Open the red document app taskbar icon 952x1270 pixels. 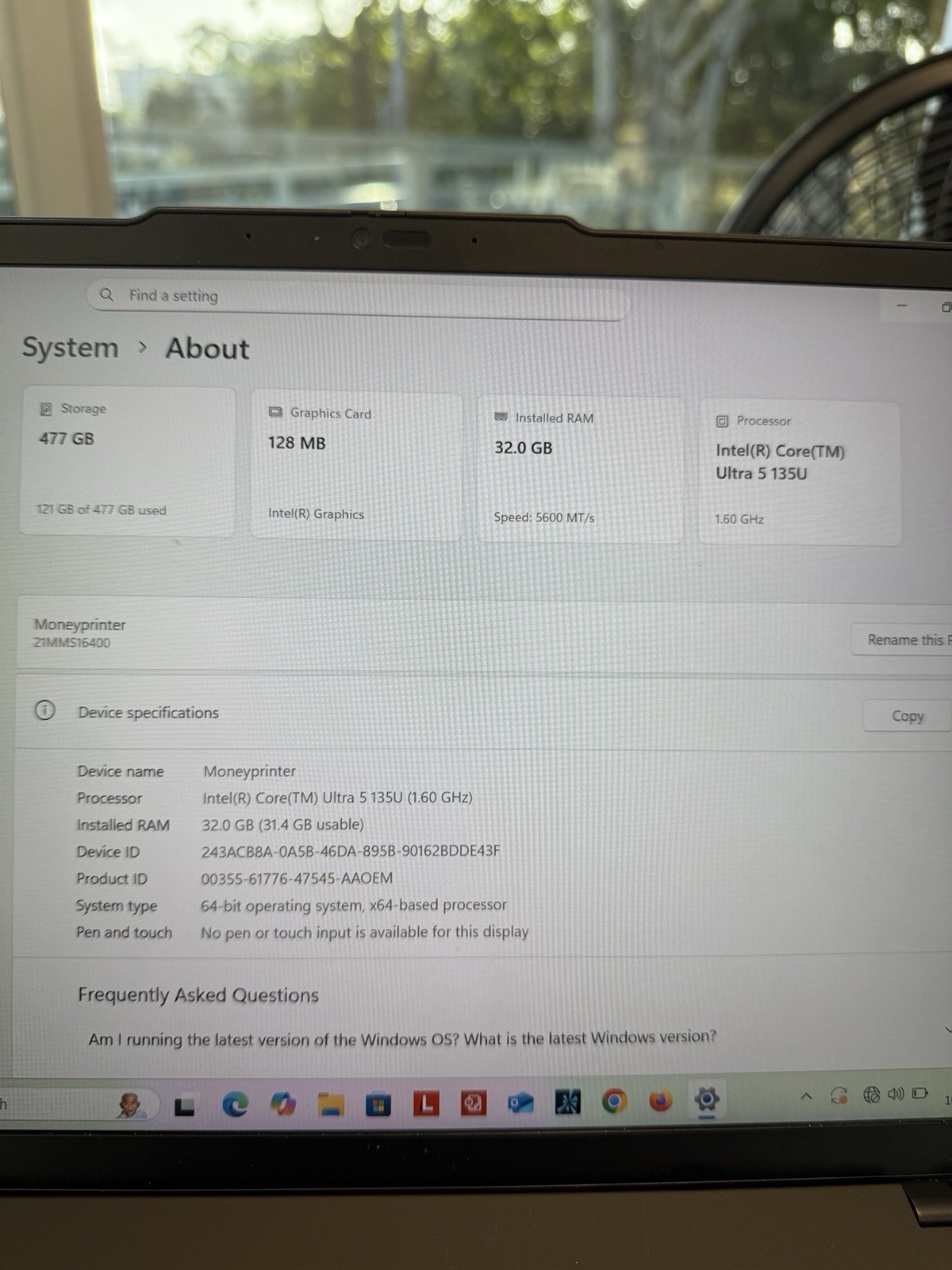(474, 1103)
